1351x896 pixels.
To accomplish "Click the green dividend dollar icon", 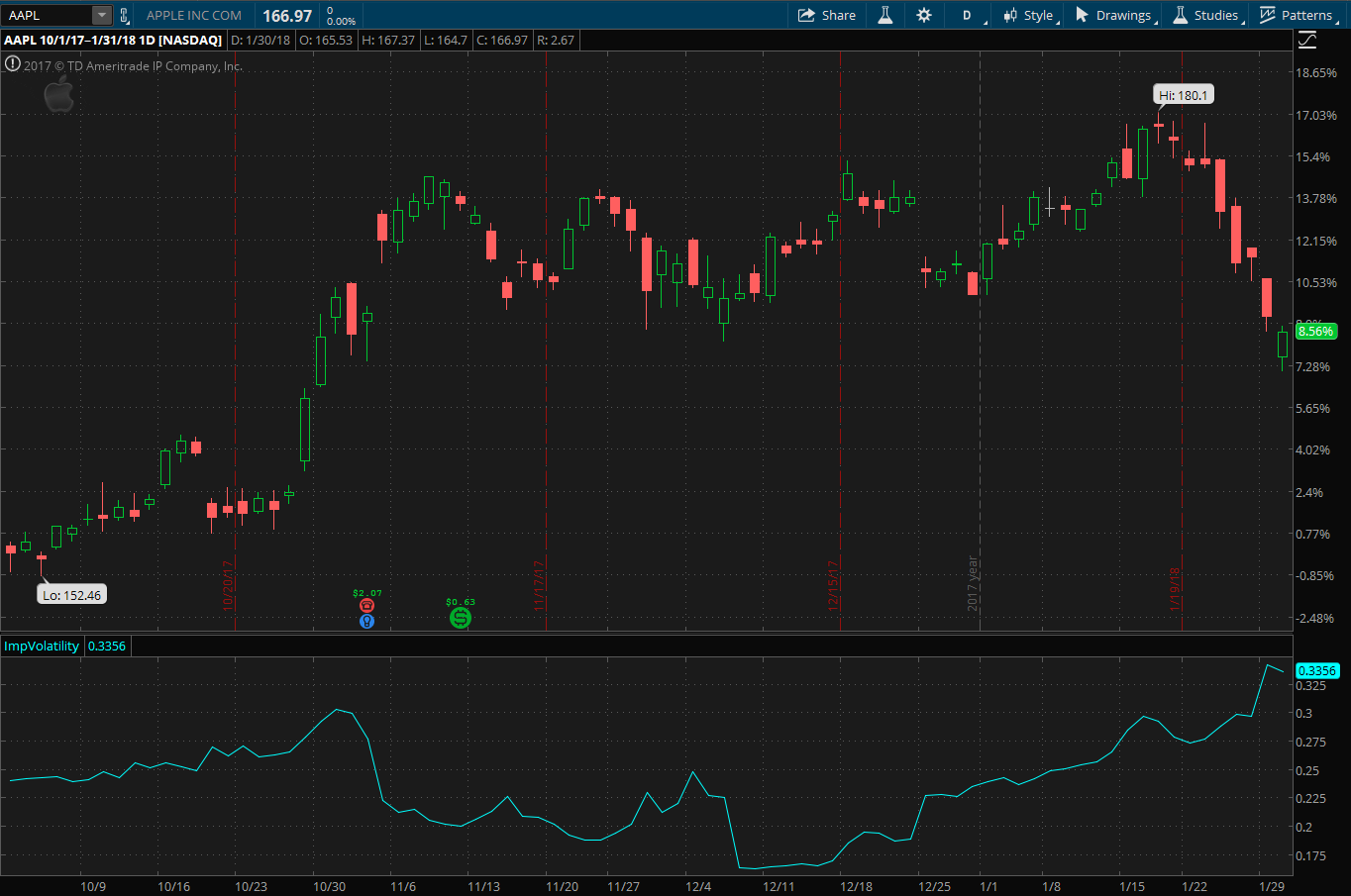I will [460, 619].
